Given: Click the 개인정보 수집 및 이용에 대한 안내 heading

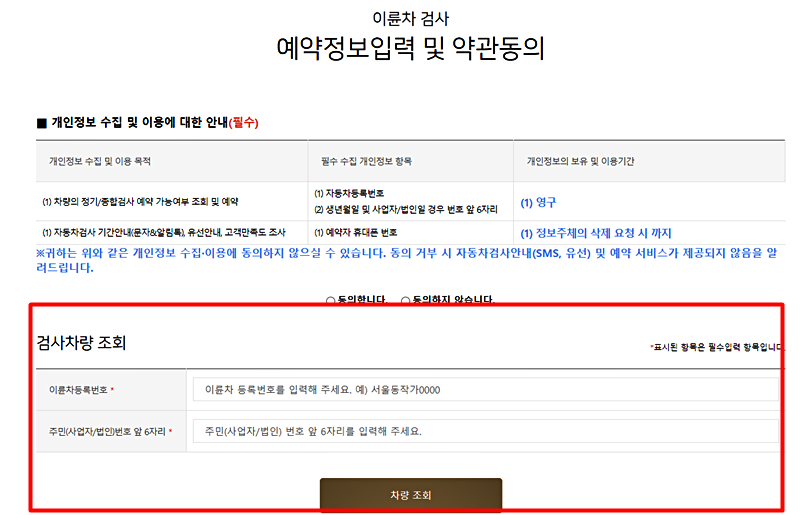Looking at the screenshot, I should click(148, 122).
